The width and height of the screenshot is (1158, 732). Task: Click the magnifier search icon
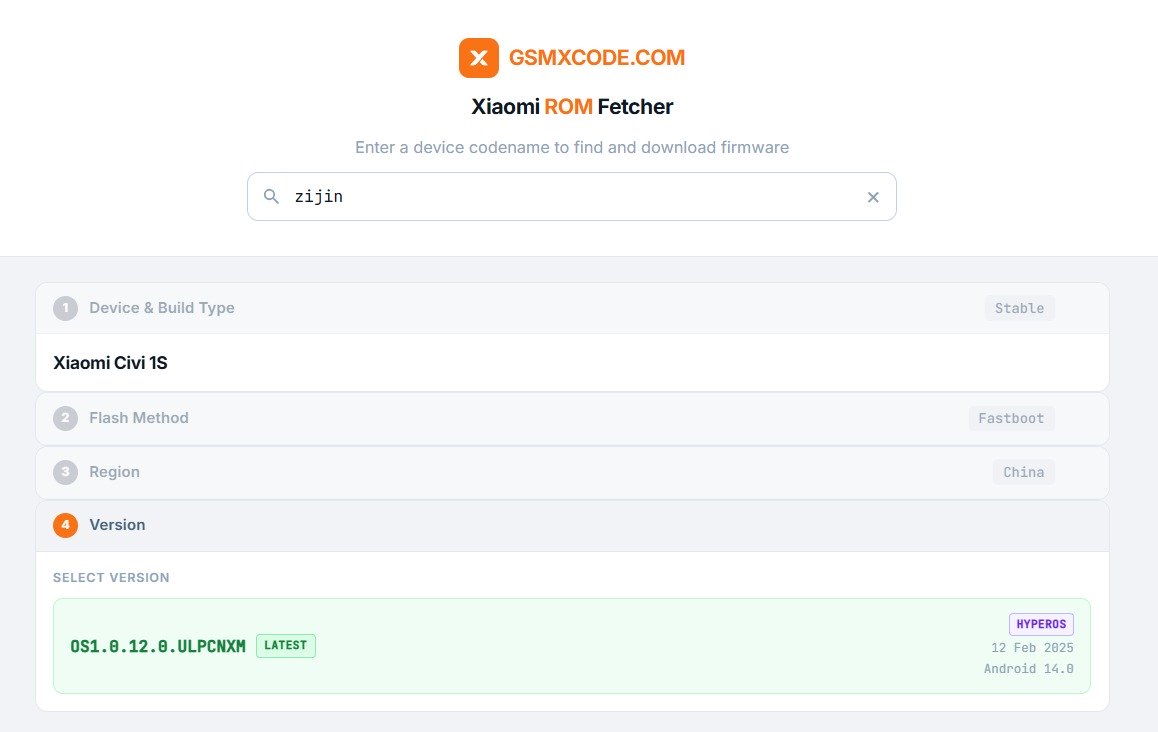click(271, 196)
